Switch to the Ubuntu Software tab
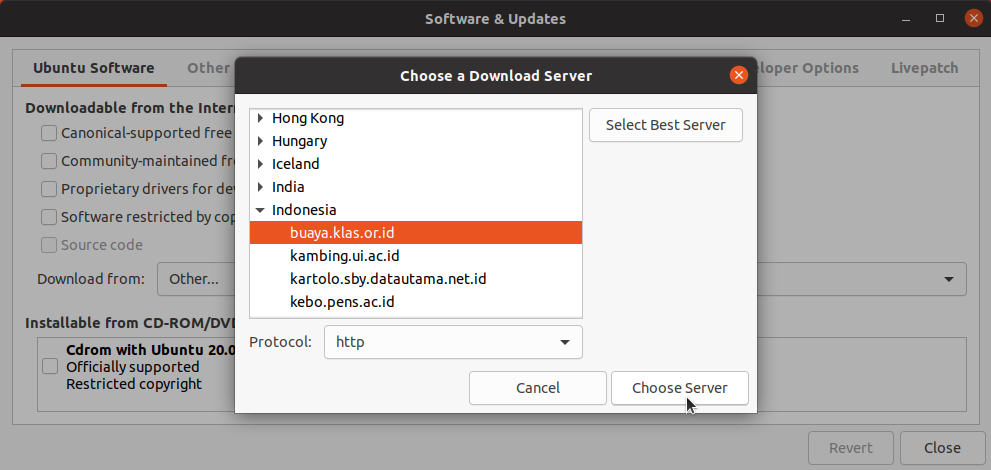991x470 pixels. [94, 68]
